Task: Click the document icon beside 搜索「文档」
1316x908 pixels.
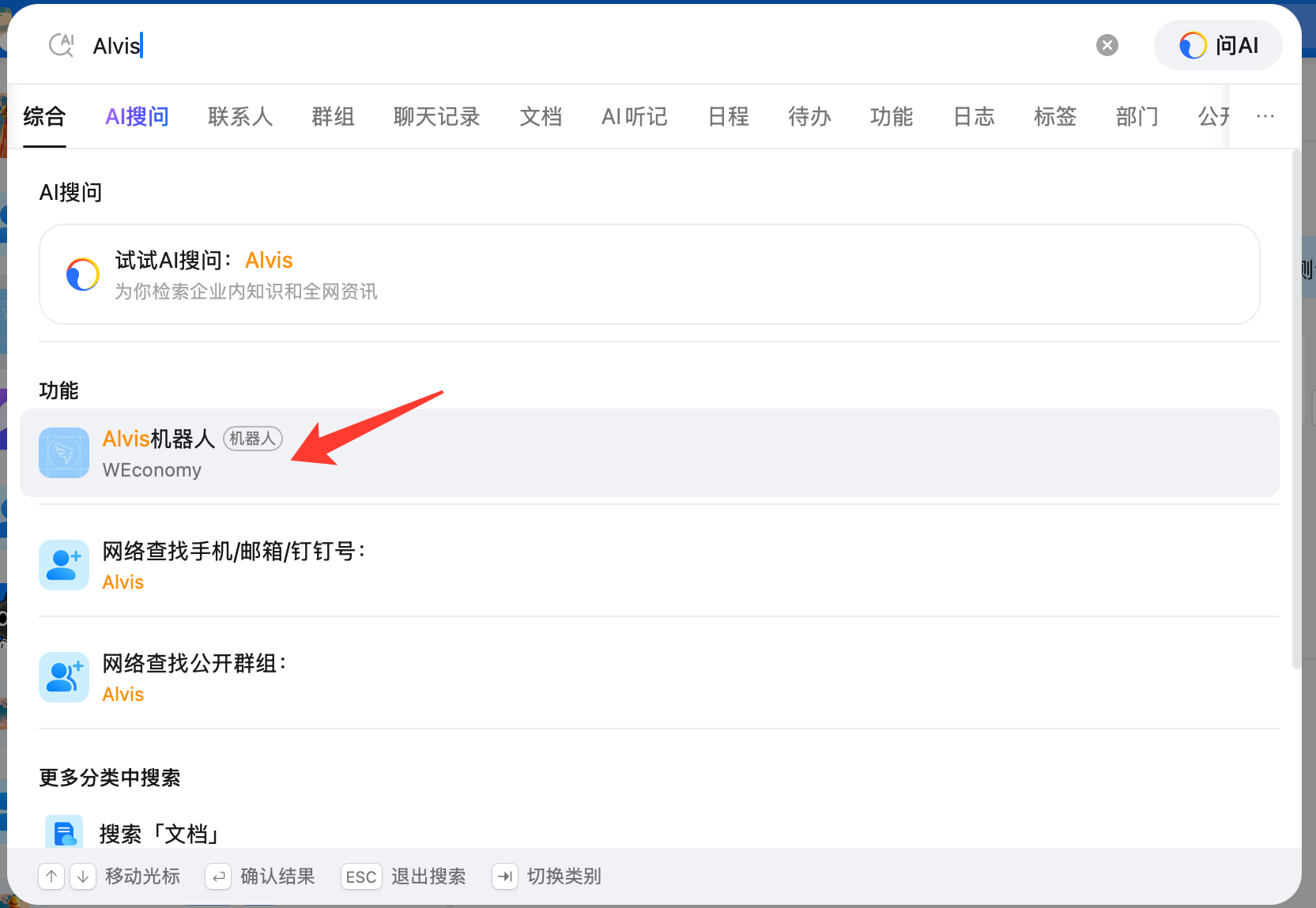Action: coord(64,832)
